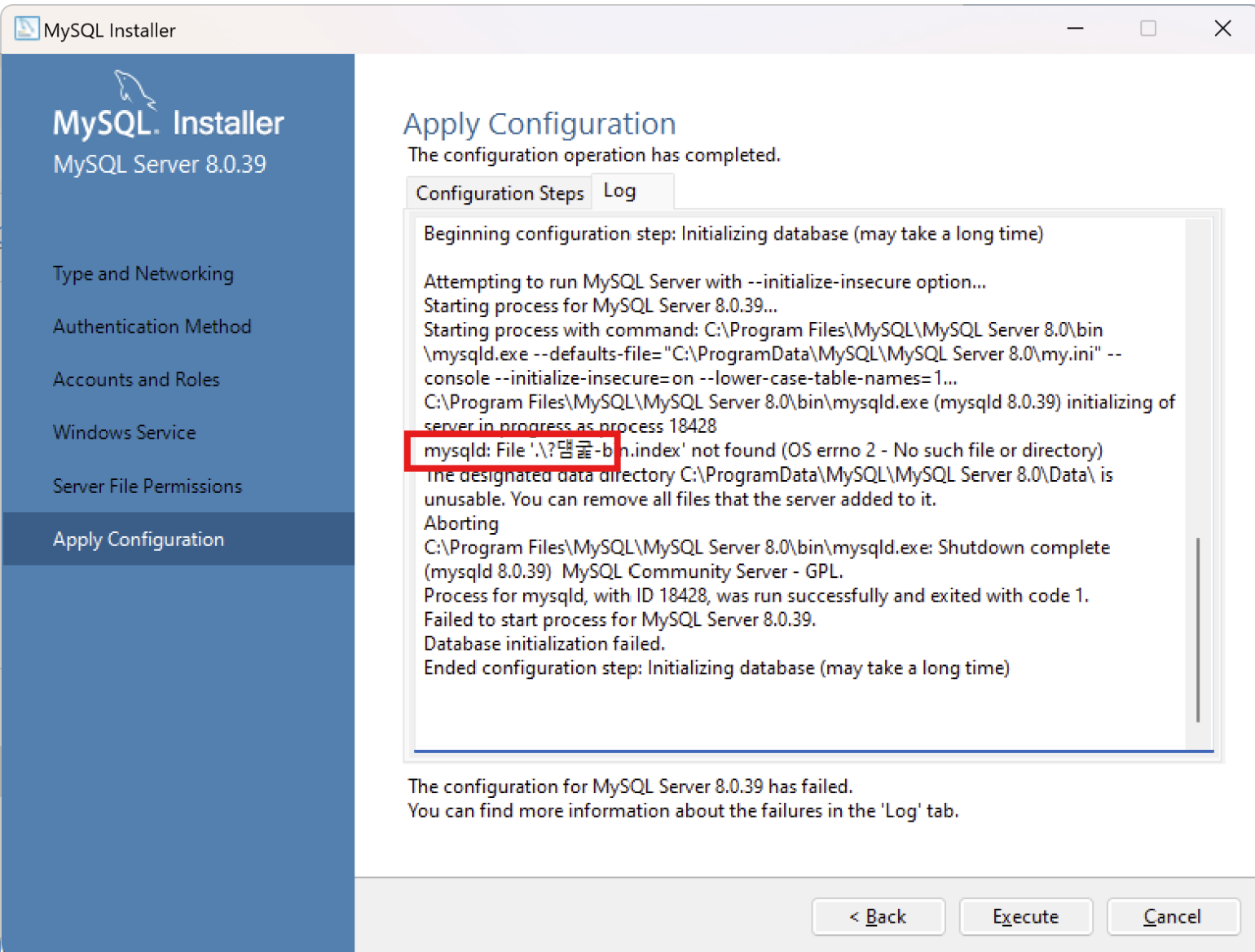Click the MySQL Installer title bar icon

26,29
